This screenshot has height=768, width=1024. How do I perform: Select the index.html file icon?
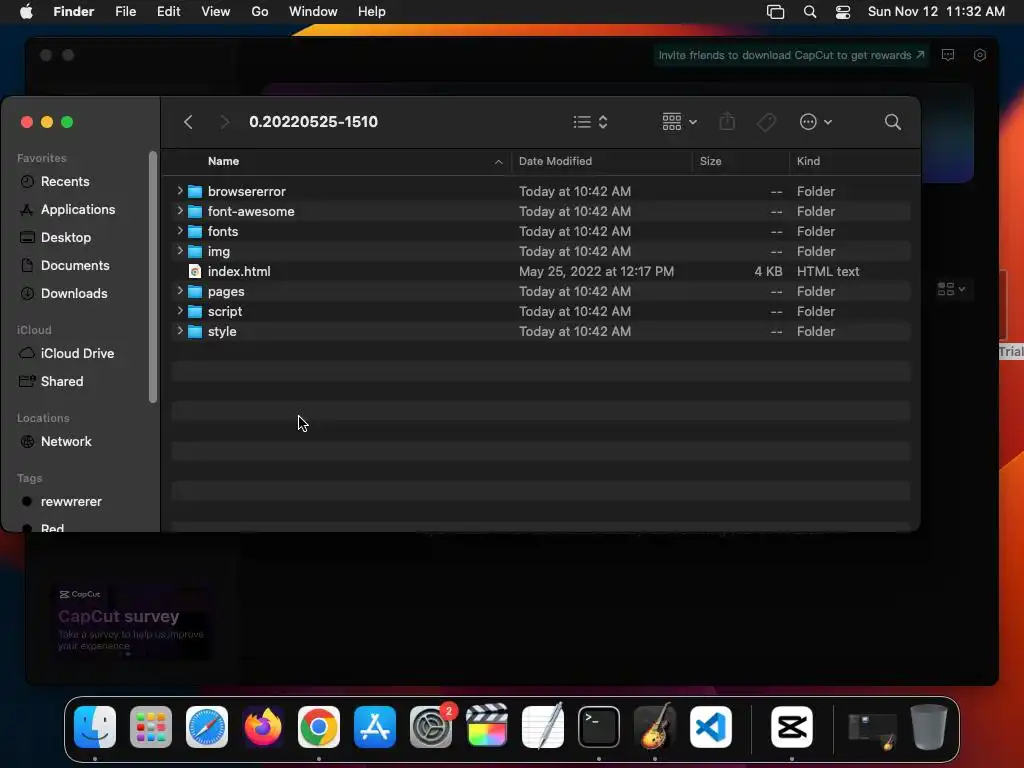pyautogui.click(x=195, y=271)
